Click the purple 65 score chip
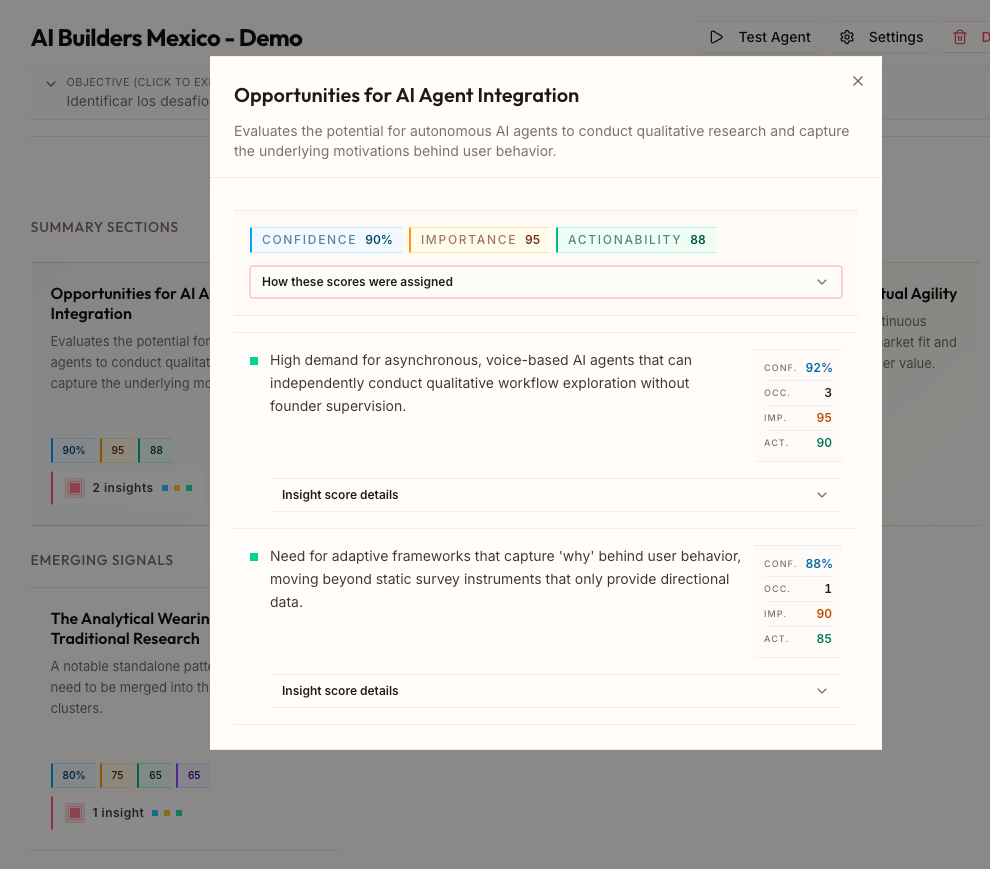The width and height of the screenshot is (990, 869). click(x=193, y=775)
